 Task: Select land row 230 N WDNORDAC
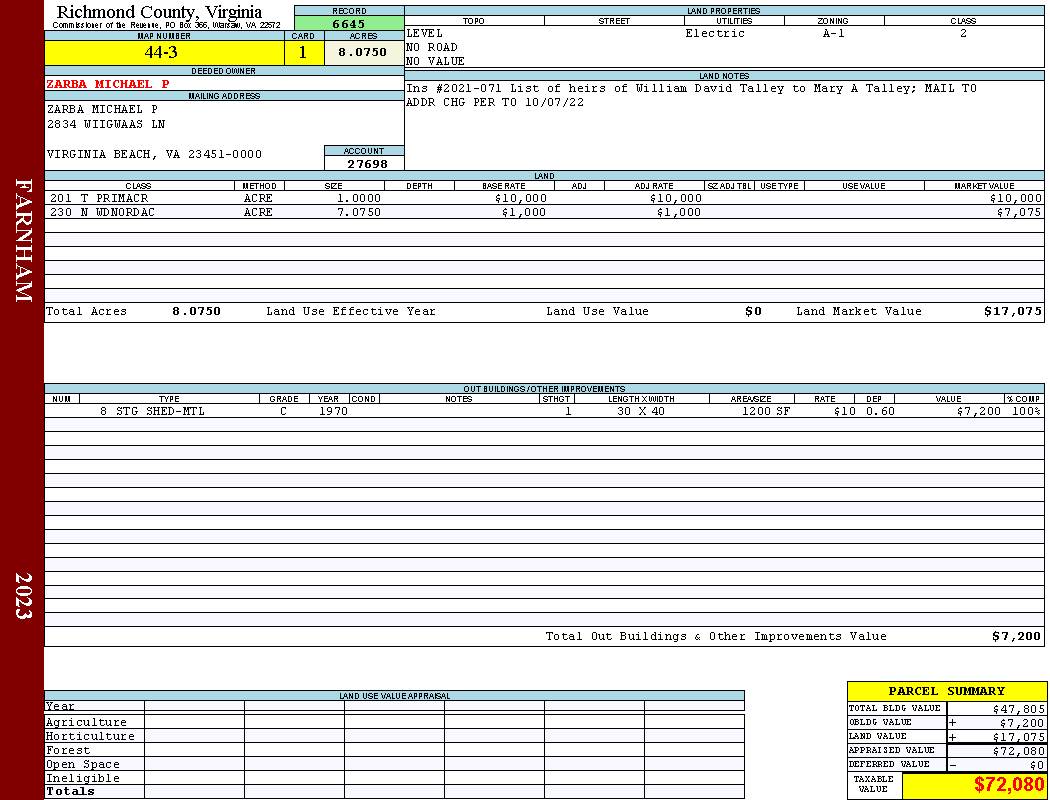544,212
